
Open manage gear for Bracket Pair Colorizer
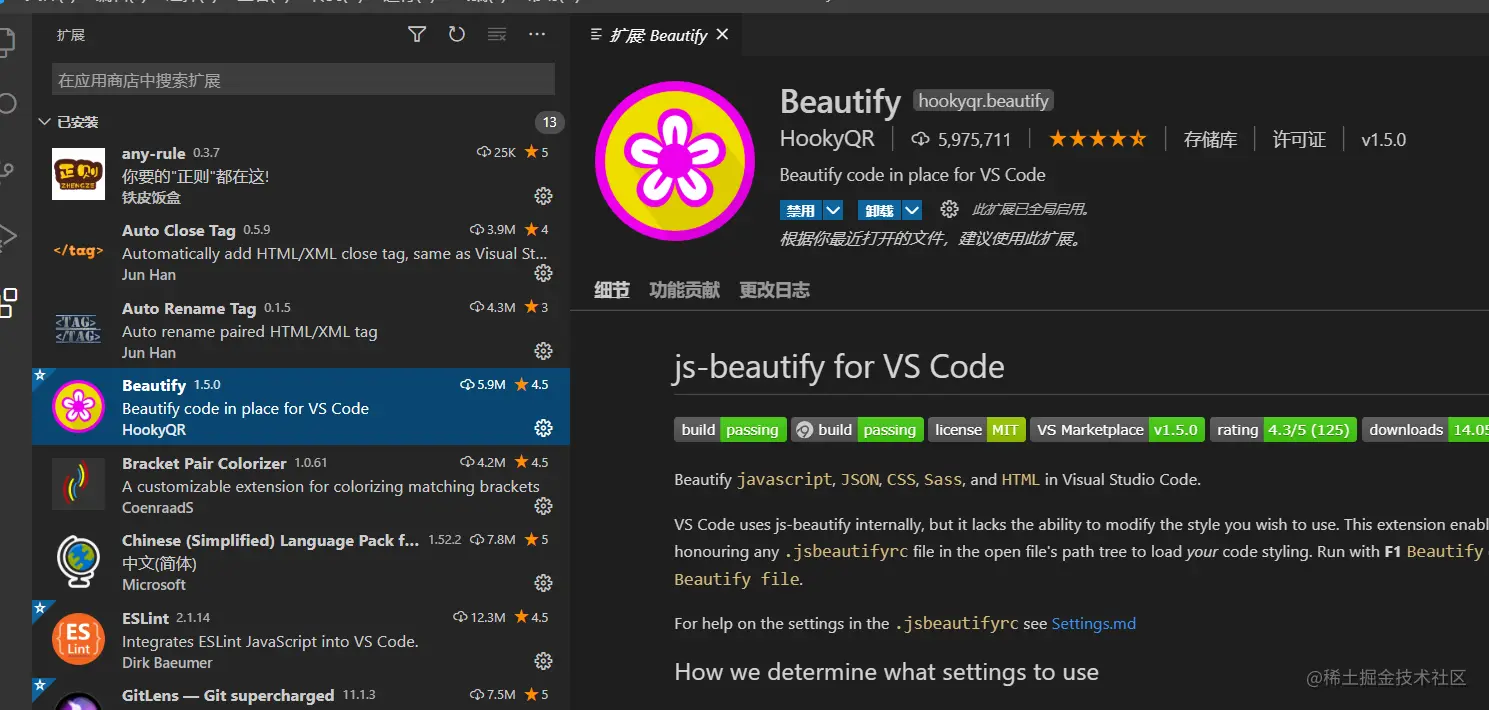coord(543,506)
